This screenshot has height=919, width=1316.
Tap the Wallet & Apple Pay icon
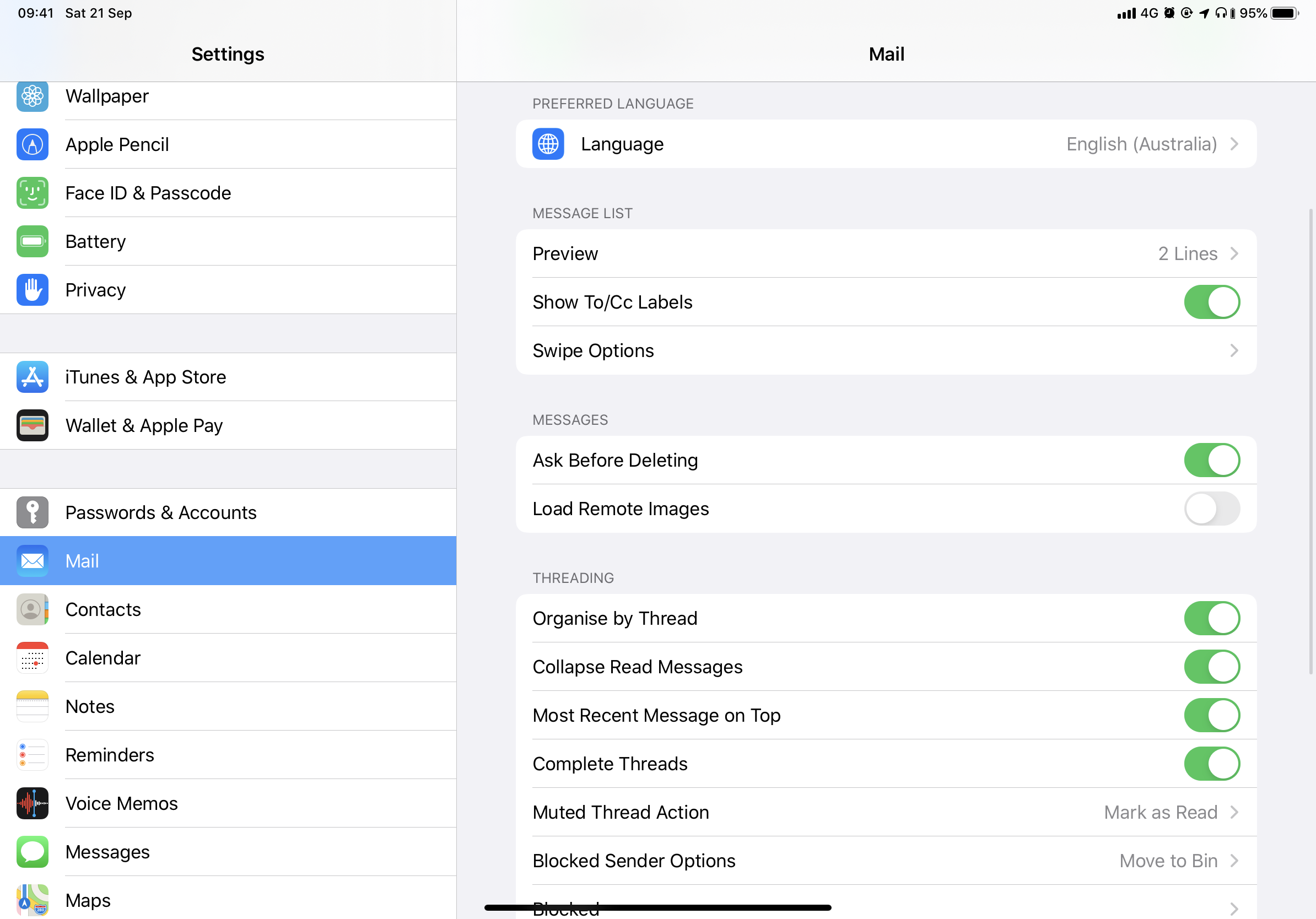pyautogui.click(x=32, y=426)
